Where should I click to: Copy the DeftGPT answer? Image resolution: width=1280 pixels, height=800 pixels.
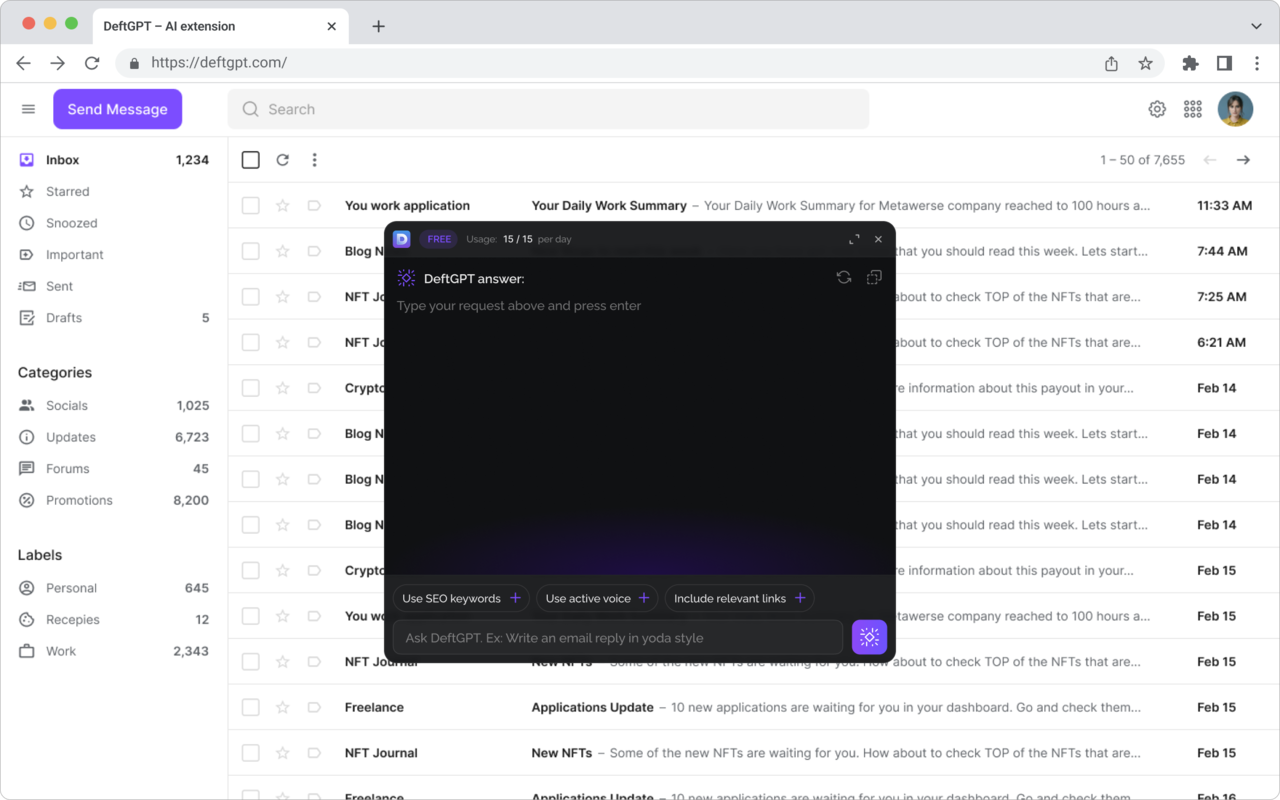tap(874, 278)
